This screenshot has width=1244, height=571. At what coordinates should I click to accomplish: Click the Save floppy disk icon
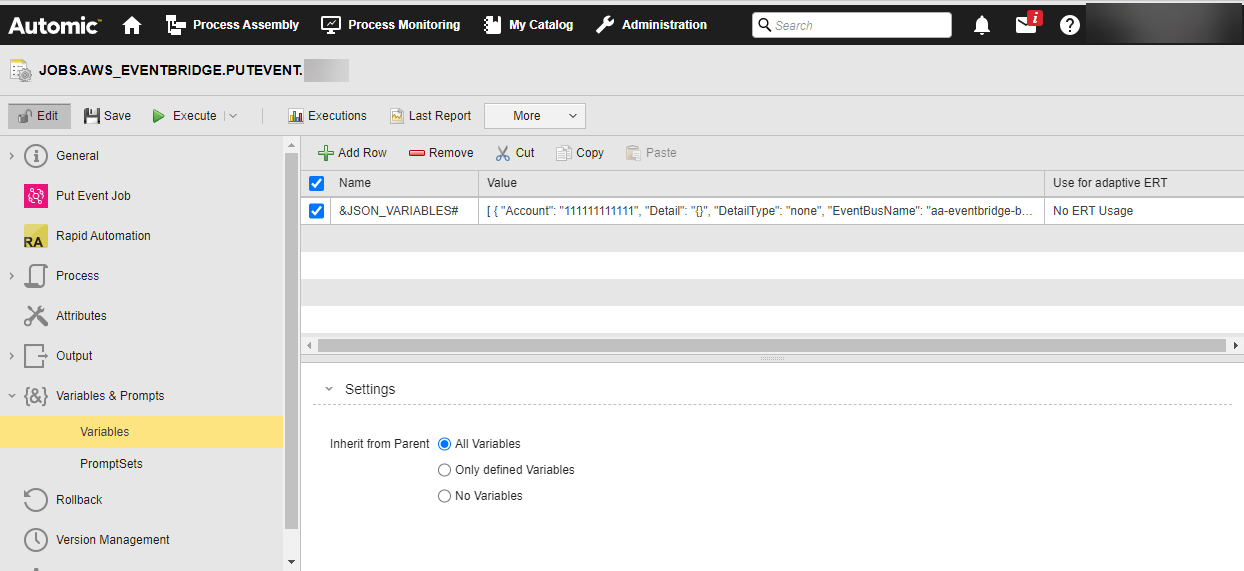[x=91, y=116]
